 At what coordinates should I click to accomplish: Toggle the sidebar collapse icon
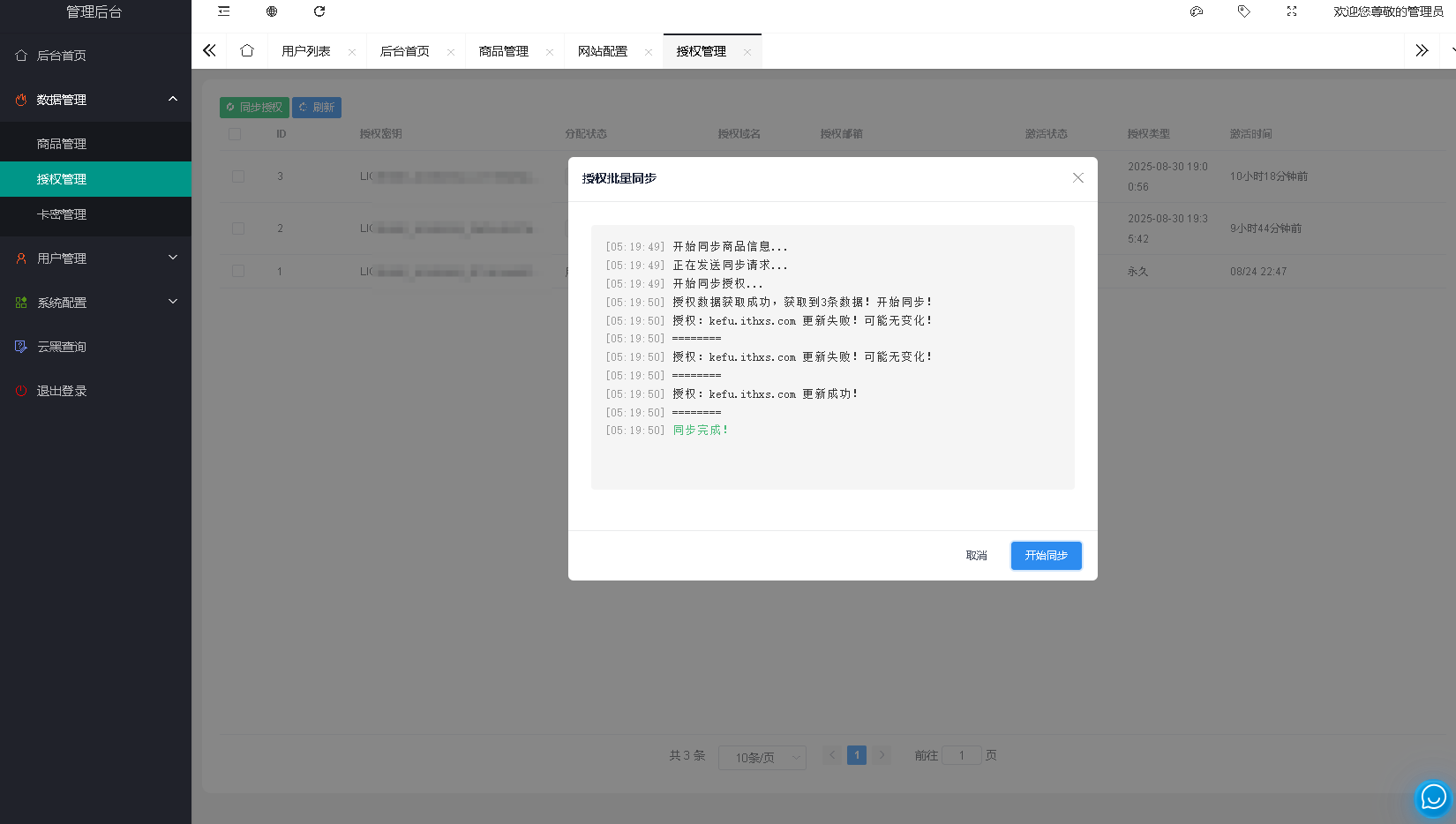point(223,11)
